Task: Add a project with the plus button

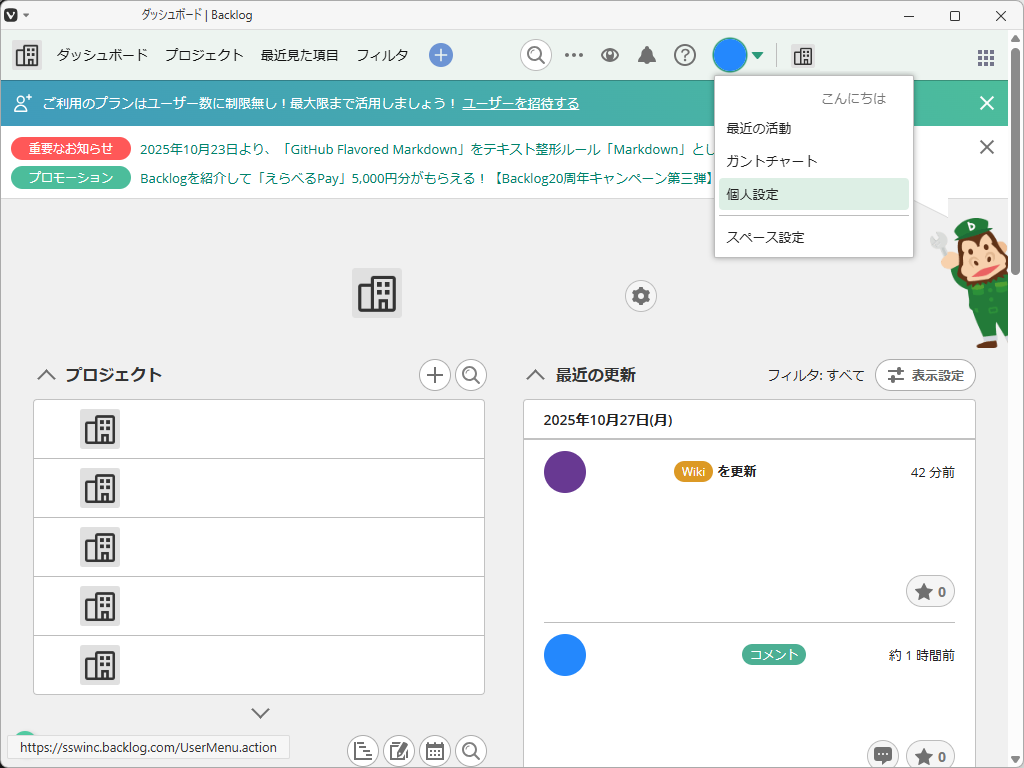Action: pos(435,375)
